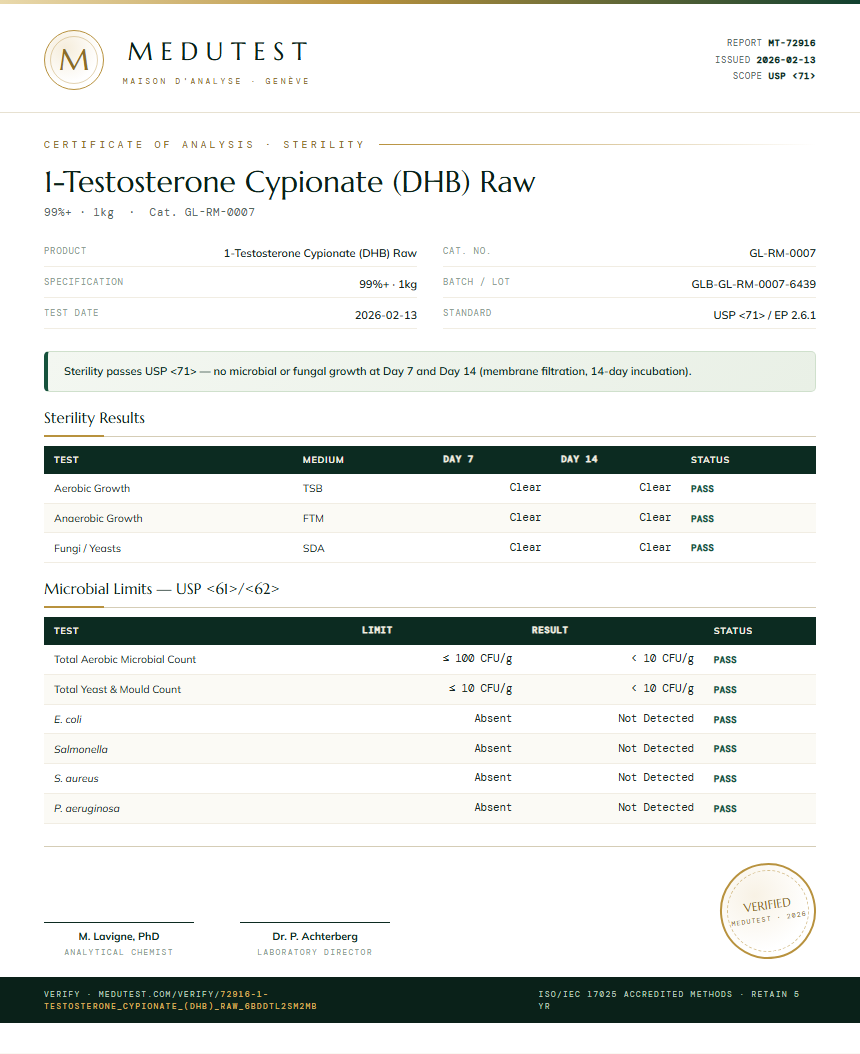Click the Sterility Results section heading
Screen dimensions: 860x1054
pos(94,418)
